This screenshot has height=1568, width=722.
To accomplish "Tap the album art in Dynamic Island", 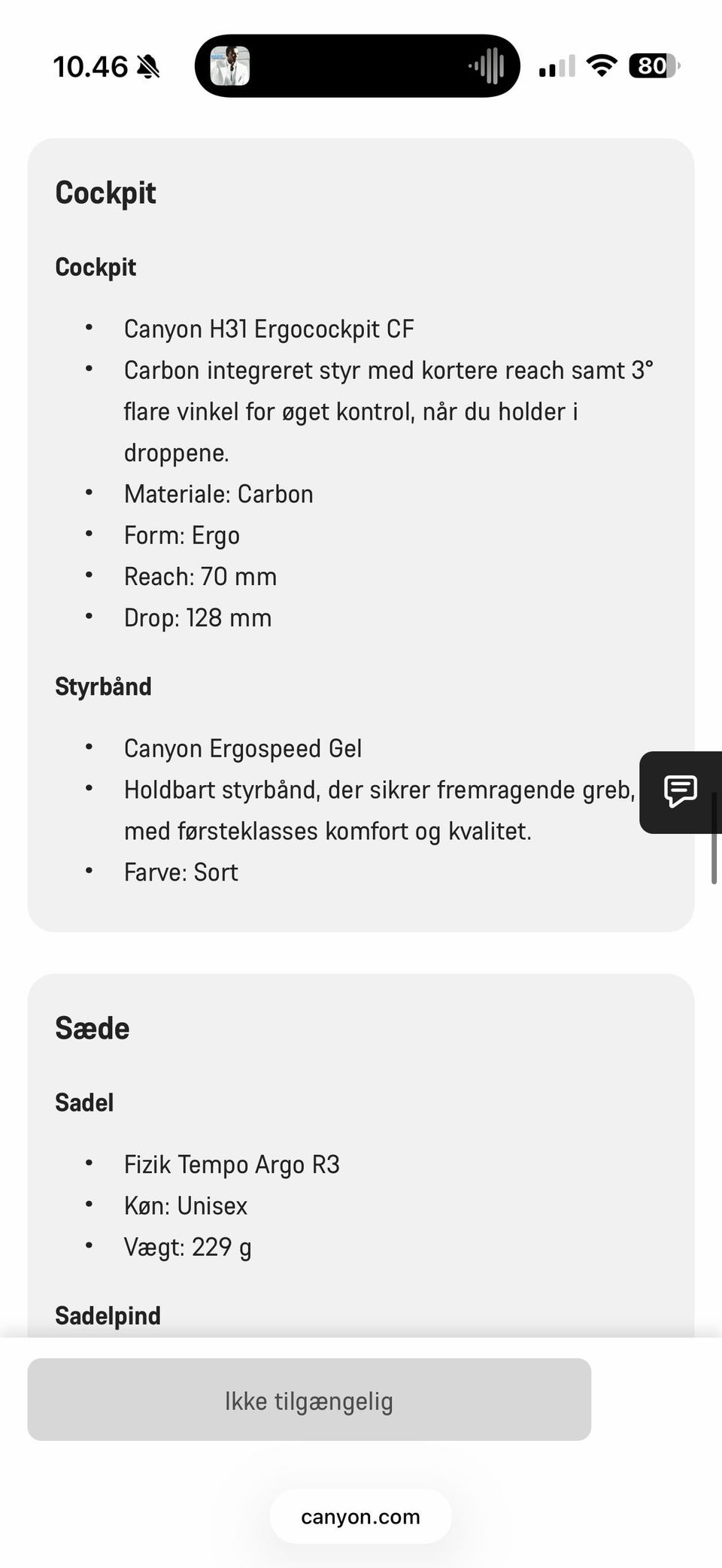I will (229, 66).
